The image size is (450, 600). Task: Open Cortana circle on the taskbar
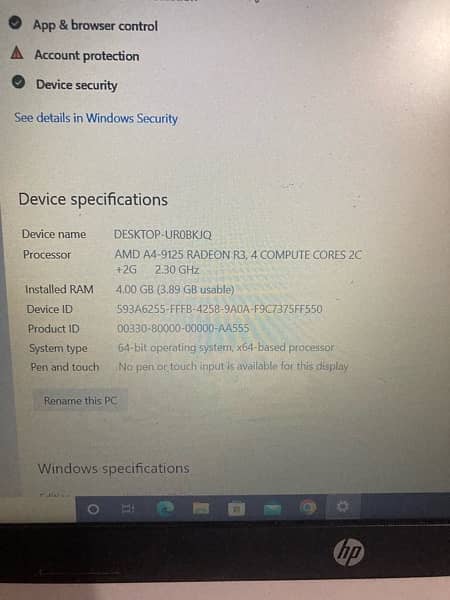(x=93, y=509)
